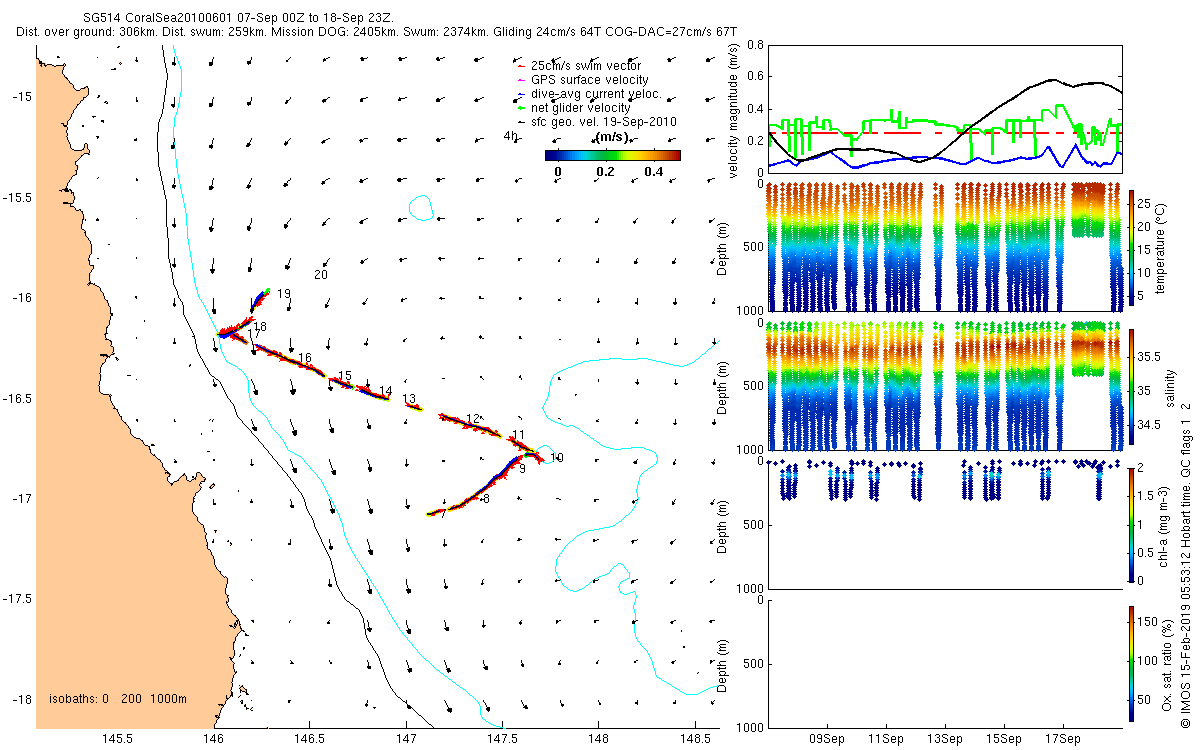The height and width of the screenshot is (750, 1200).
Task: Click latitude tick '-18' on the map axis
Action: (x=21, y=699)
